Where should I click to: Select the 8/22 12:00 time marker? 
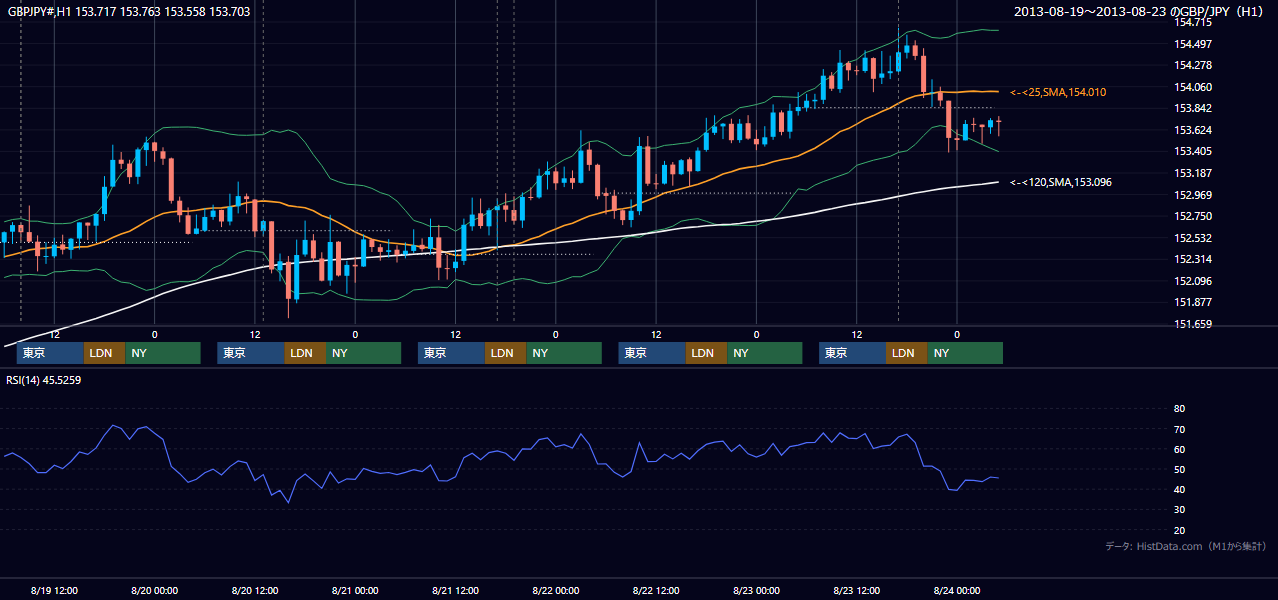pos(656,590)
